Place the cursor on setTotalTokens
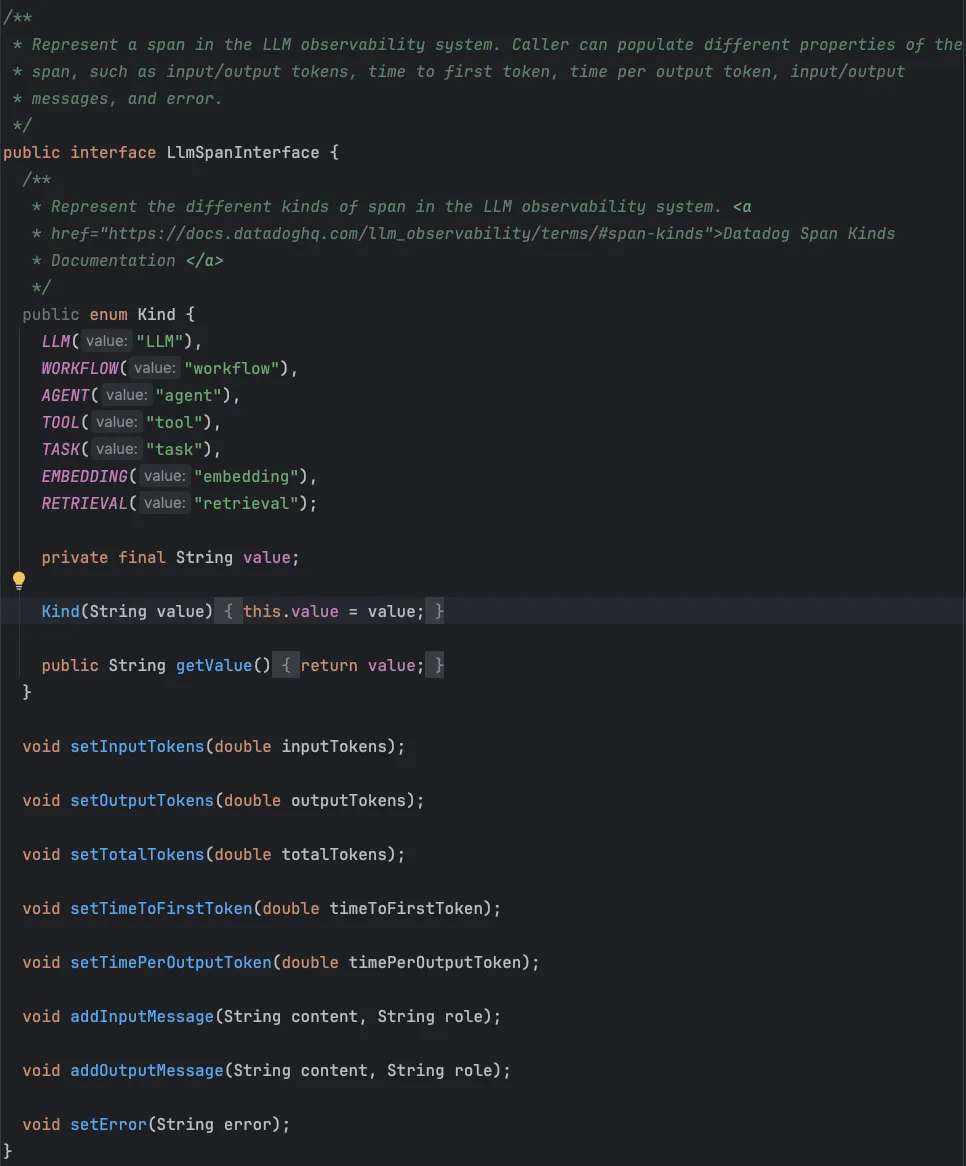Image resolution: width=966 pixels, height=1166 pixels. pos(137,854)
